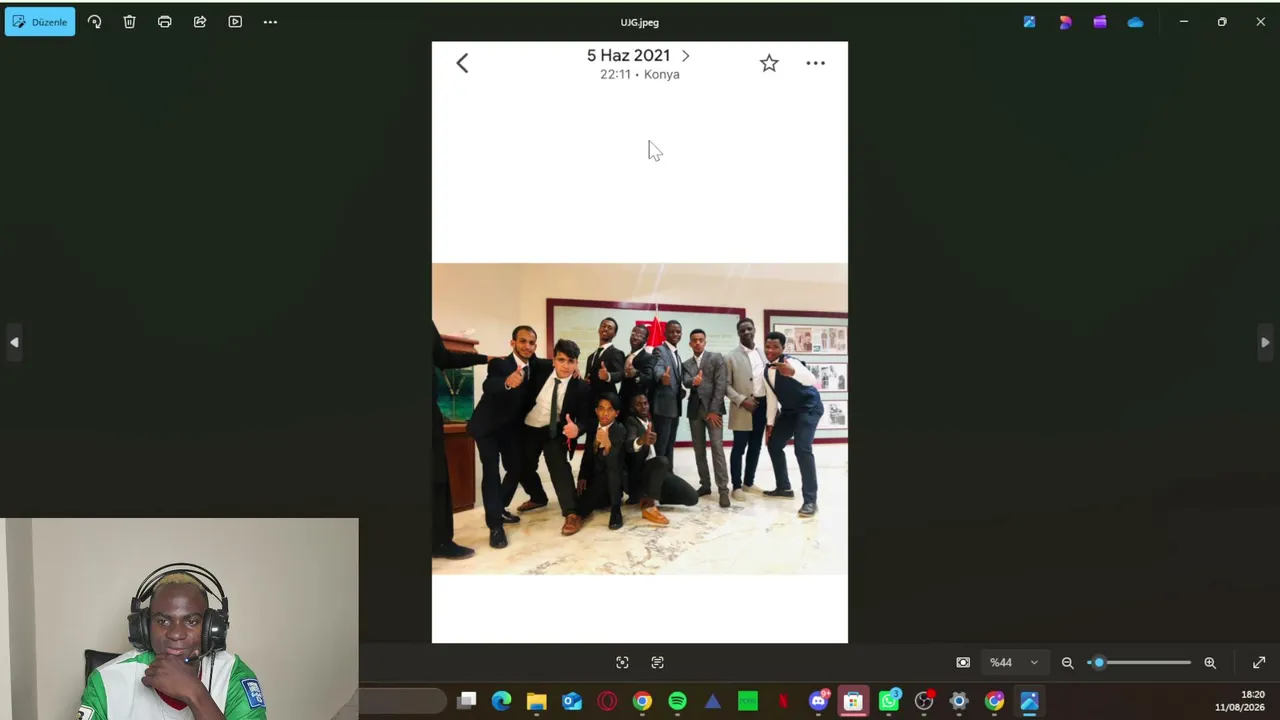Screen dimensions: 1280x720
Task: Click the UJG.jpeg file name title
Action: coord(640,22)
